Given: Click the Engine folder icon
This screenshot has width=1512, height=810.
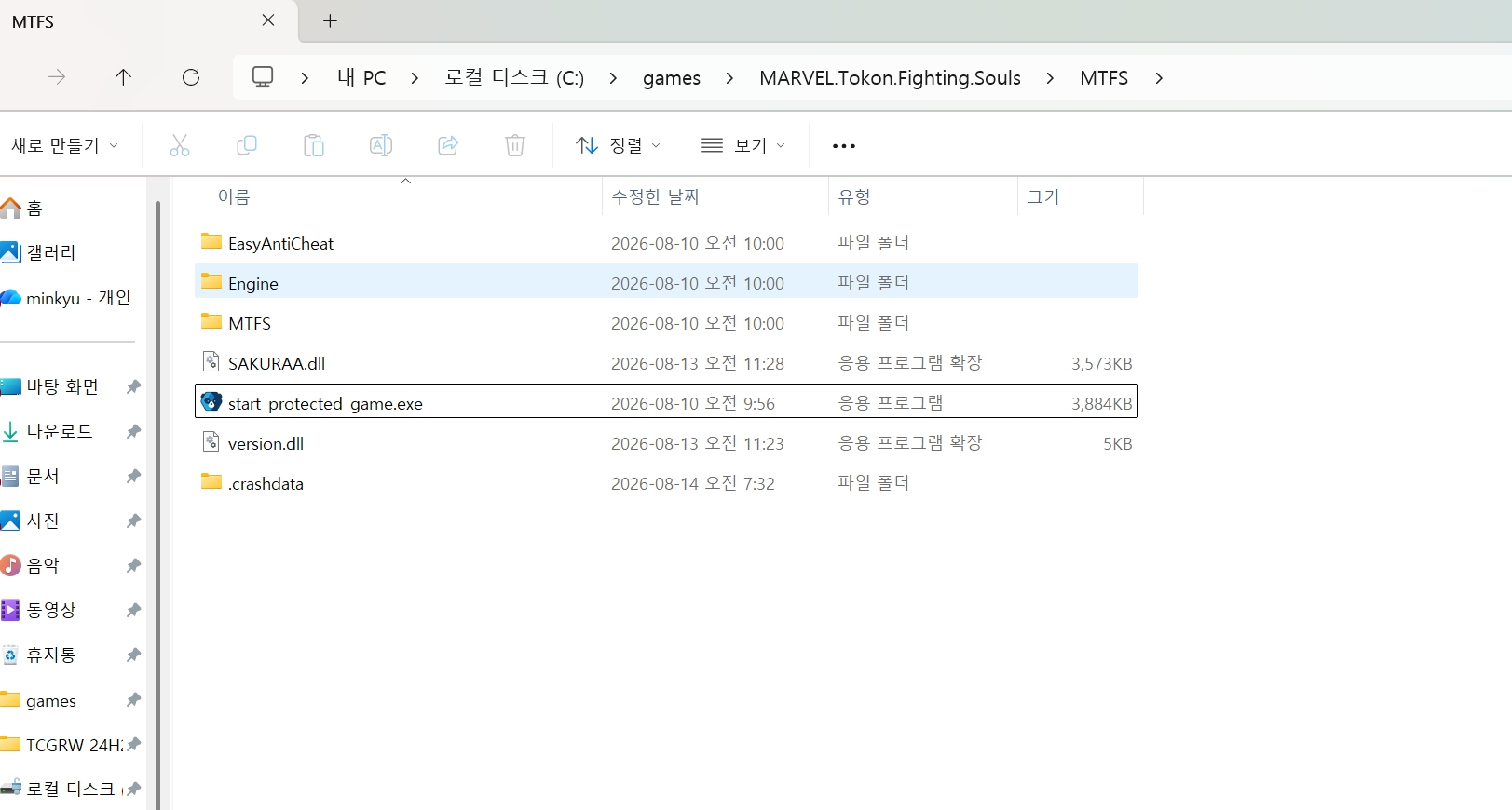Looking at the screenshot, I should pos(211,282).
